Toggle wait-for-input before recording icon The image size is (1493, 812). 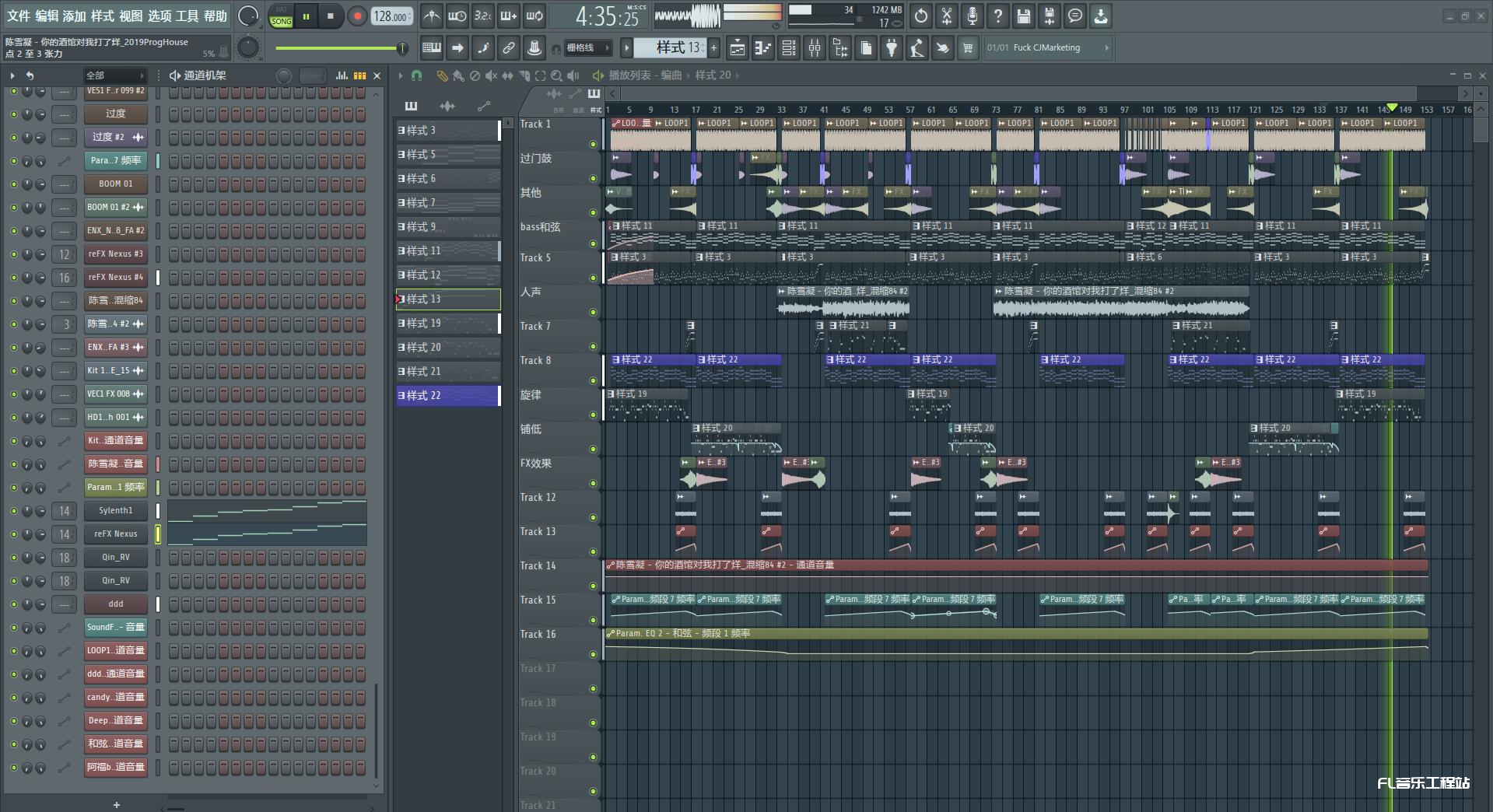point(457,16)
